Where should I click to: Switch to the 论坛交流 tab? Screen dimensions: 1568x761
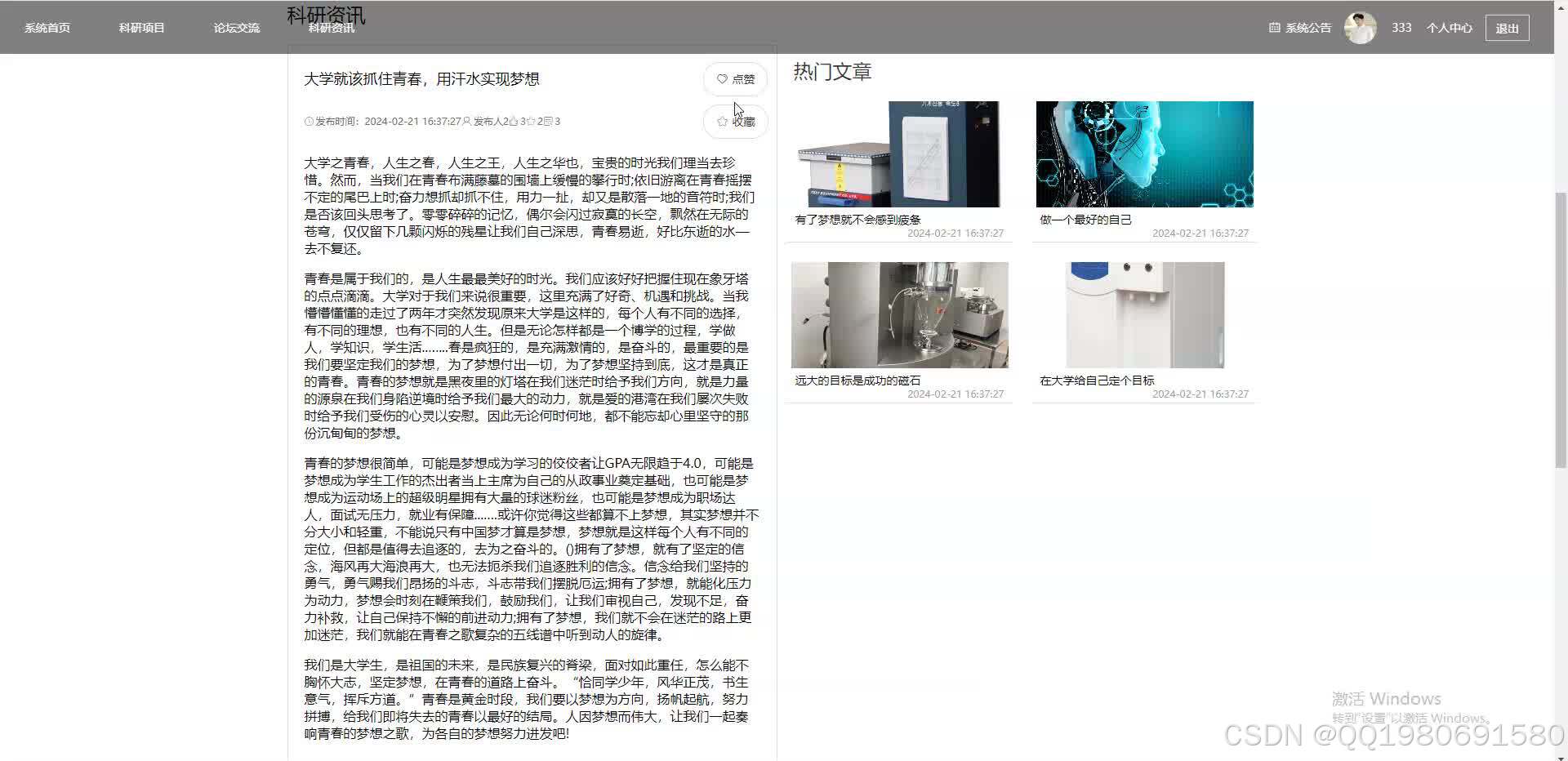[235, 27]
